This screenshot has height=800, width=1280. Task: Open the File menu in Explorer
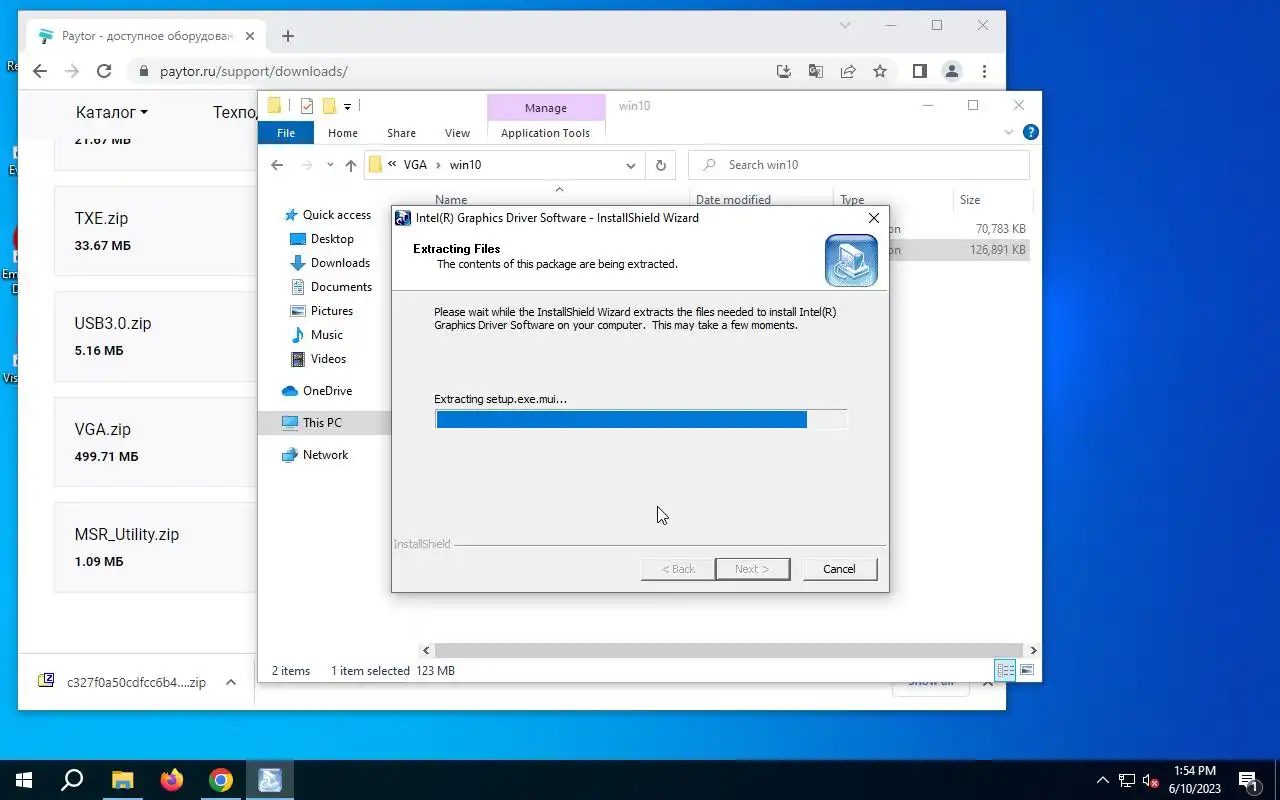coord(286,133)
